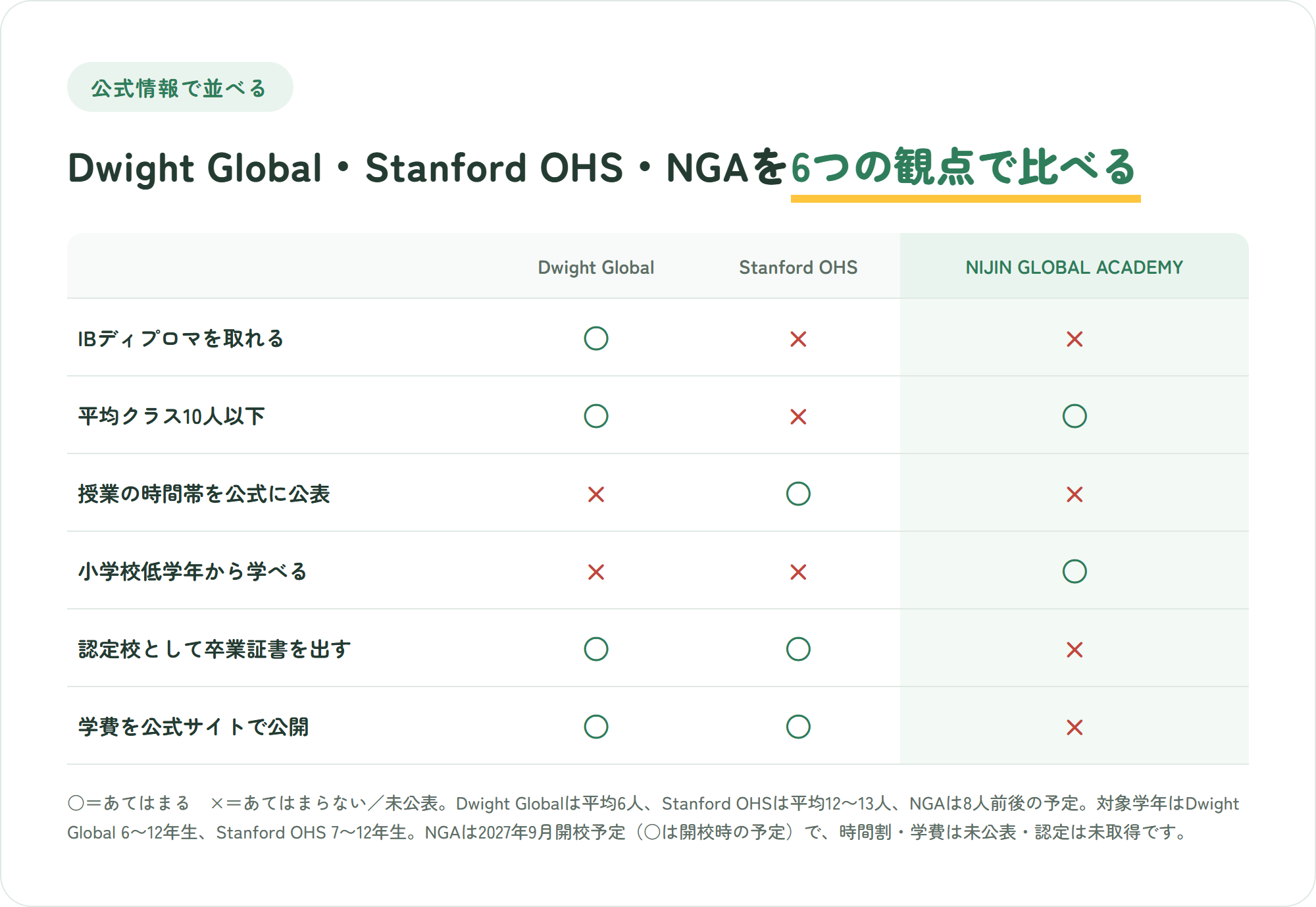
Task: Click row label 小学校低学年から学べる
Action: [192, 571]
